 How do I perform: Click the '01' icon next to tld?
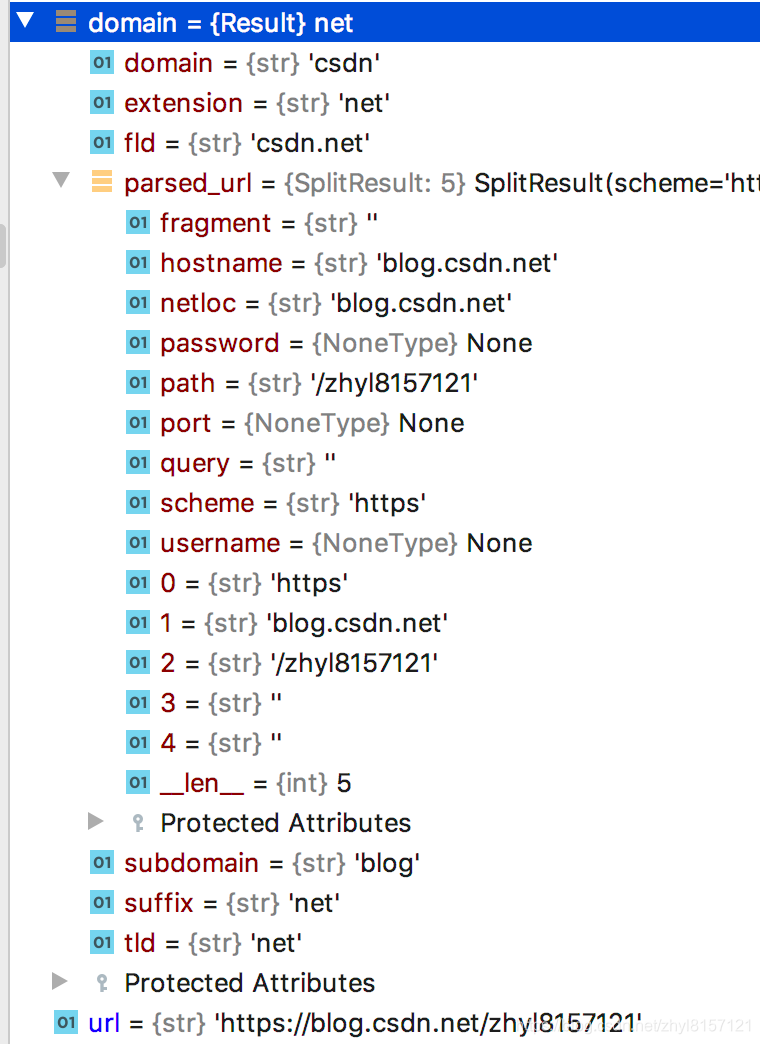coord(101,942)
